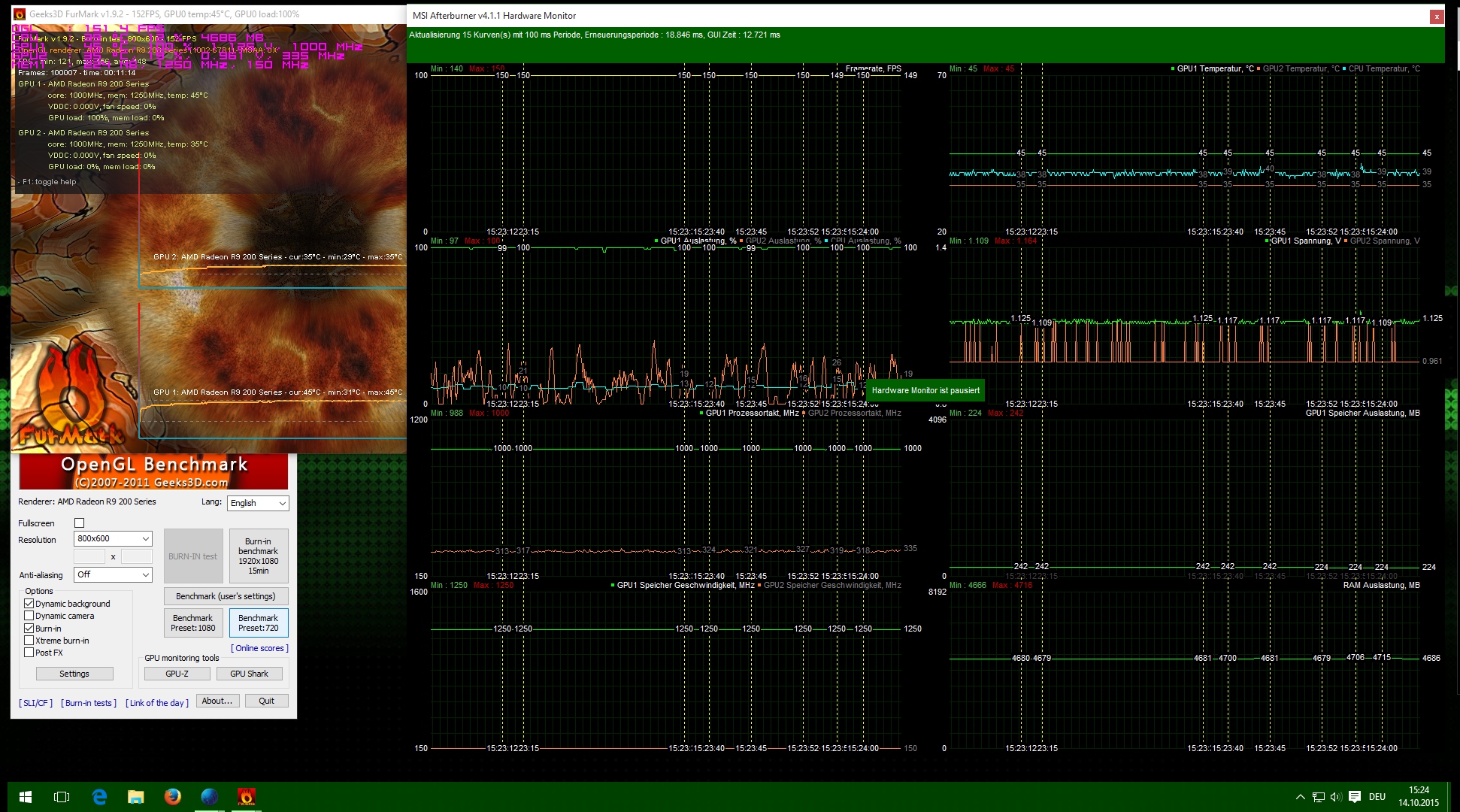Viewport: 1460px width, 812px height.
Task: Open the Windows Start menu
Action: [25, 796]
